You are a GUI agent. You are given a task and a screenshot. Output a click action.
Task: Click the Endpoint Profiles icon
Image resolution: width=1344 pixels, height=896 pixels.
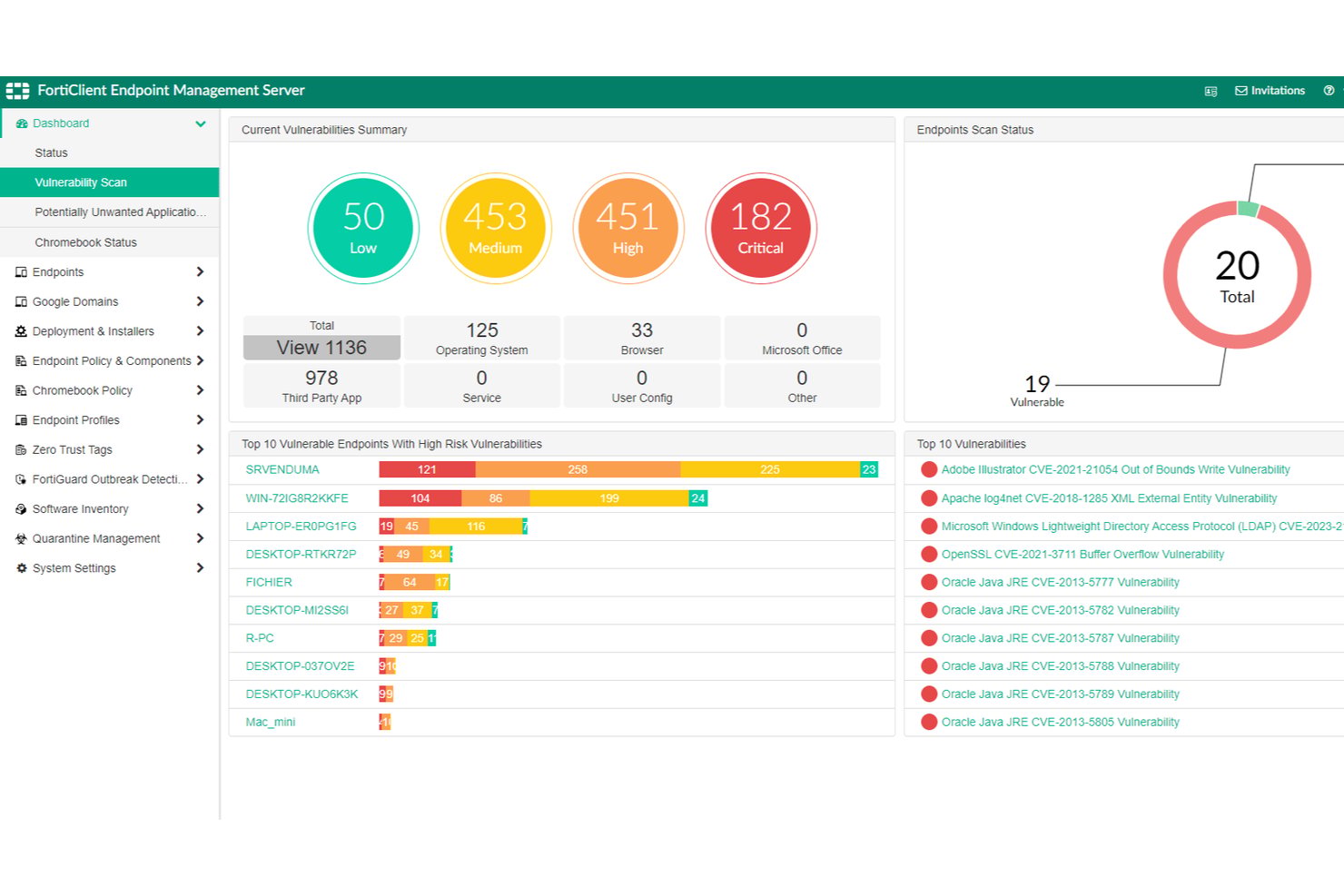coord(21,420)
